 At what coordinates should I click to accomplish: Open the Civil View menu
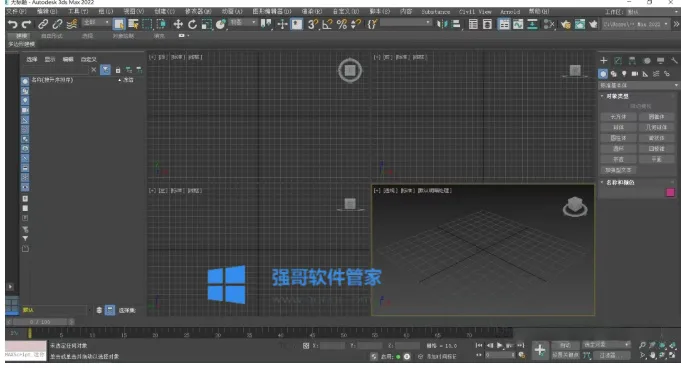coord(475,12)
